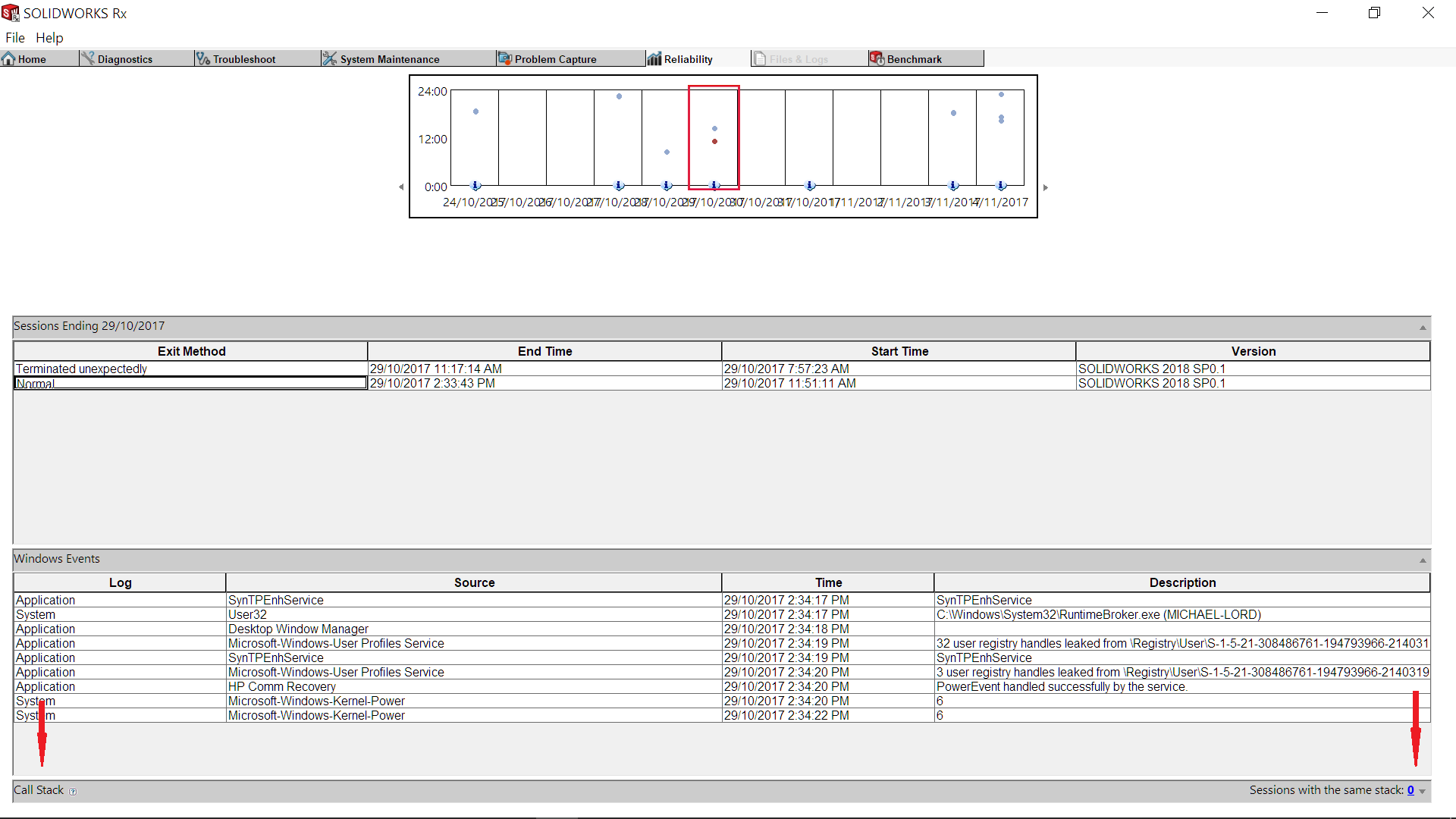Click the Home tab house icon
Image resolution: width=1456 pixels, height=819 pixels.
[x=8, y=59]
